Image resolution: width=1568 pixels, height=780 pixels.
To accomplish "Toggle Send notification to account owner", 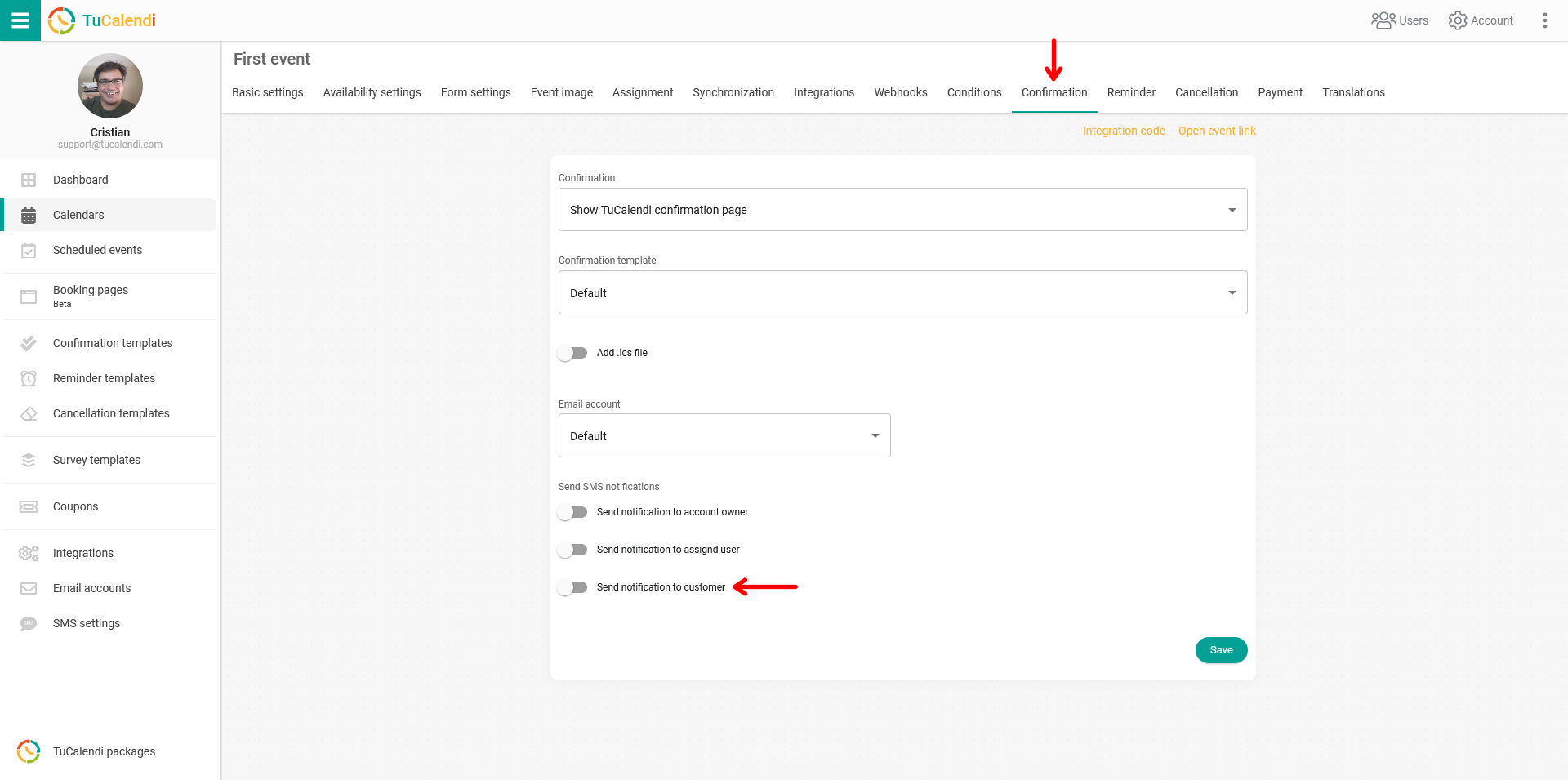I will [572, 512].
